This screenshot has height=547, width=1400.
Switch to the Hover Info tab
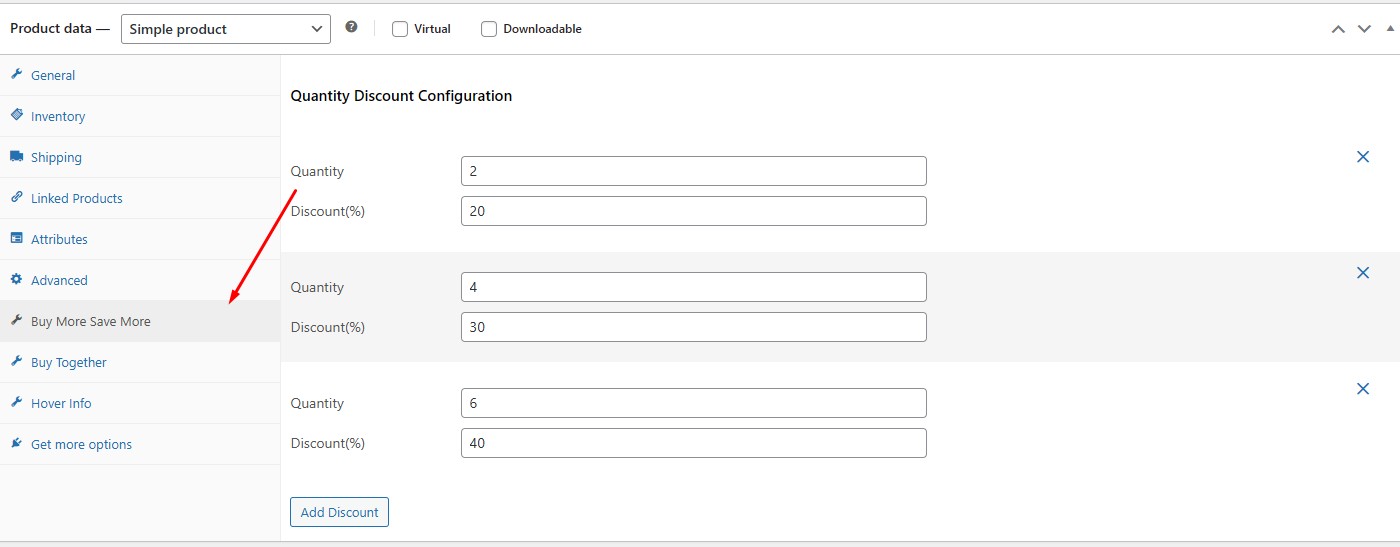[x=61, y=403]
